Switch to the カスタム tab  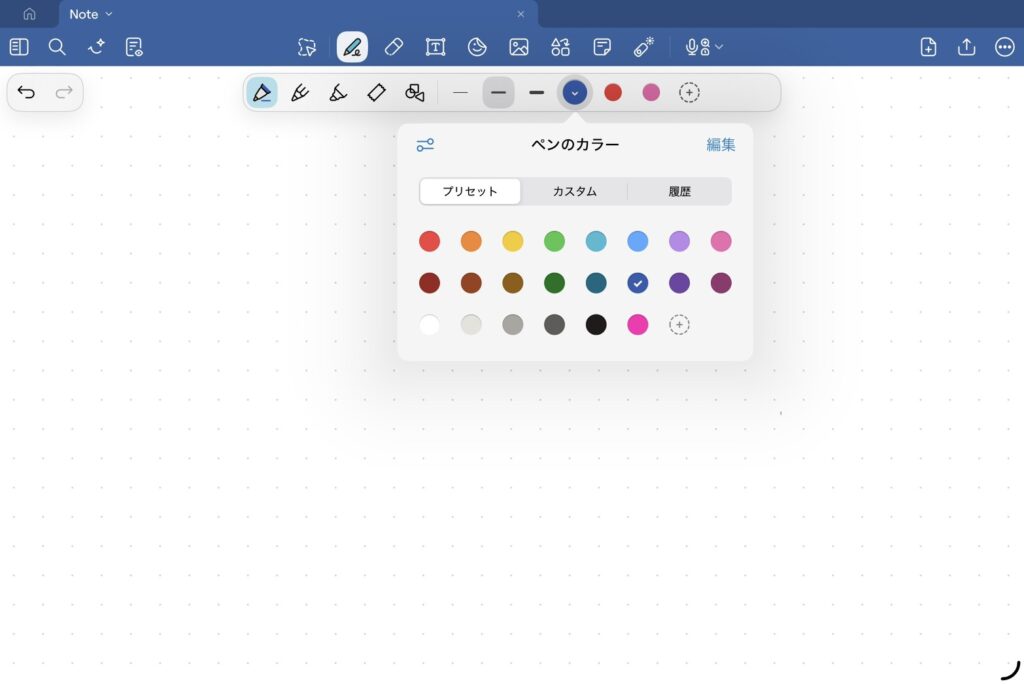click(574, 191)
